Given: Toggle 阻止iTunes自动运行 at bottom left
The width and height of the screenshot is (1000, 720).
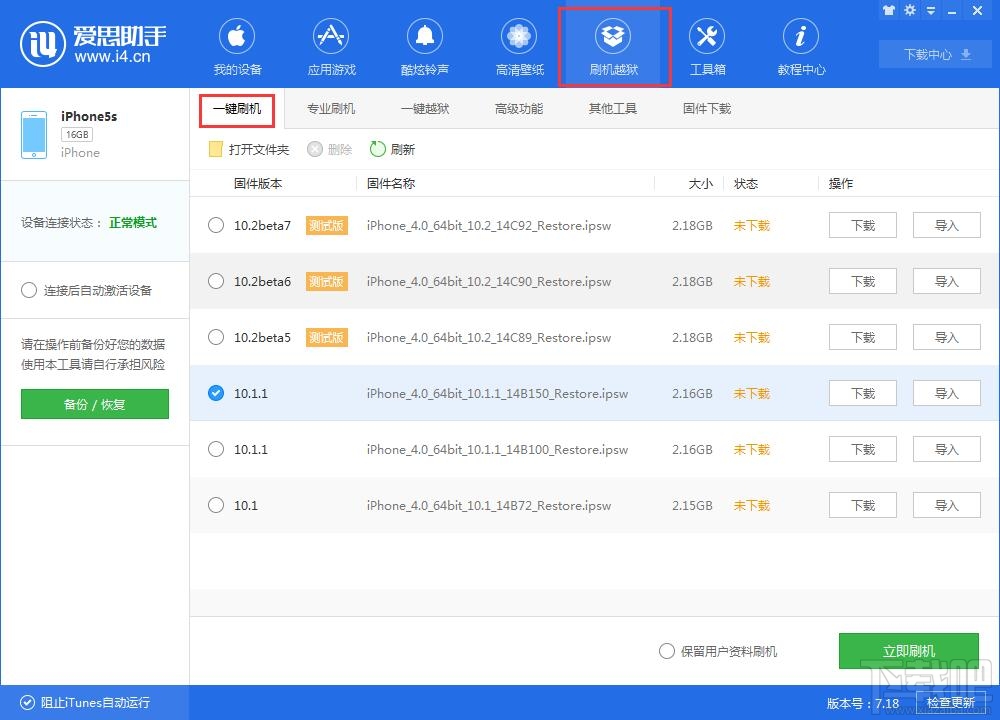Looking at the screenshot, I should pos(27,703).
